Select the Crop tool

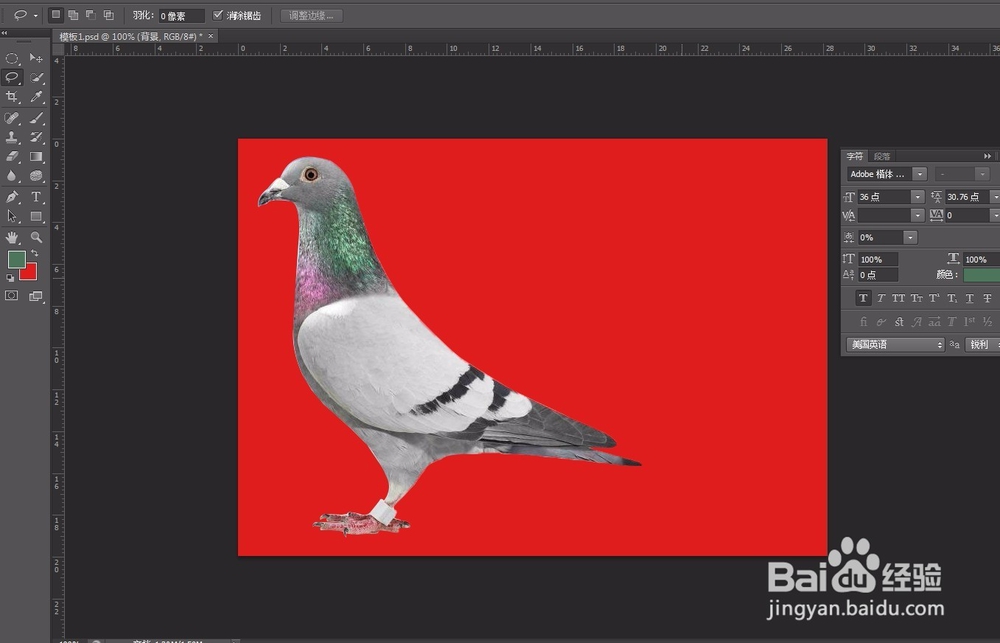(11, 97)
